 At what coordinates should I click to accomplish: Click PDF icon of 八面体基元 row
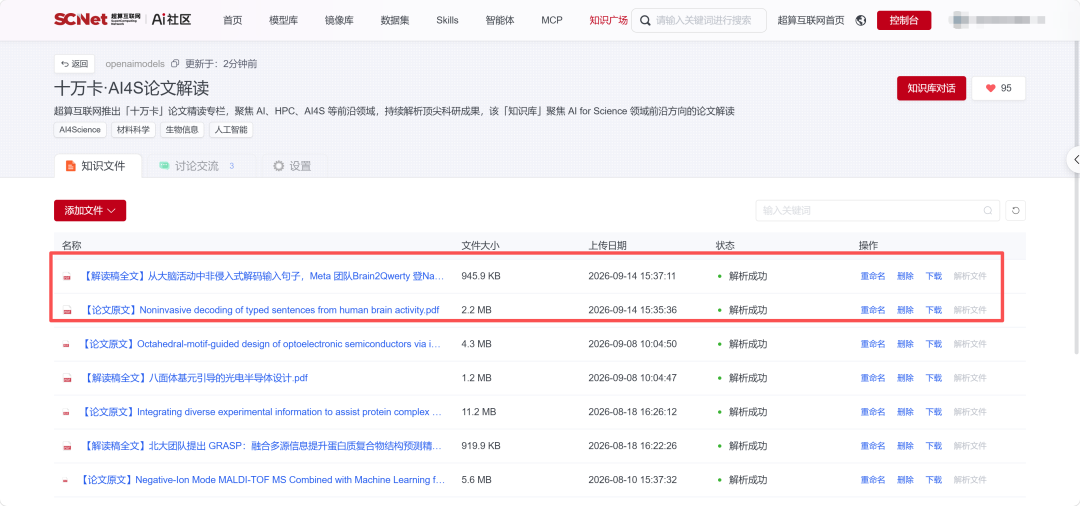(67, 378)
